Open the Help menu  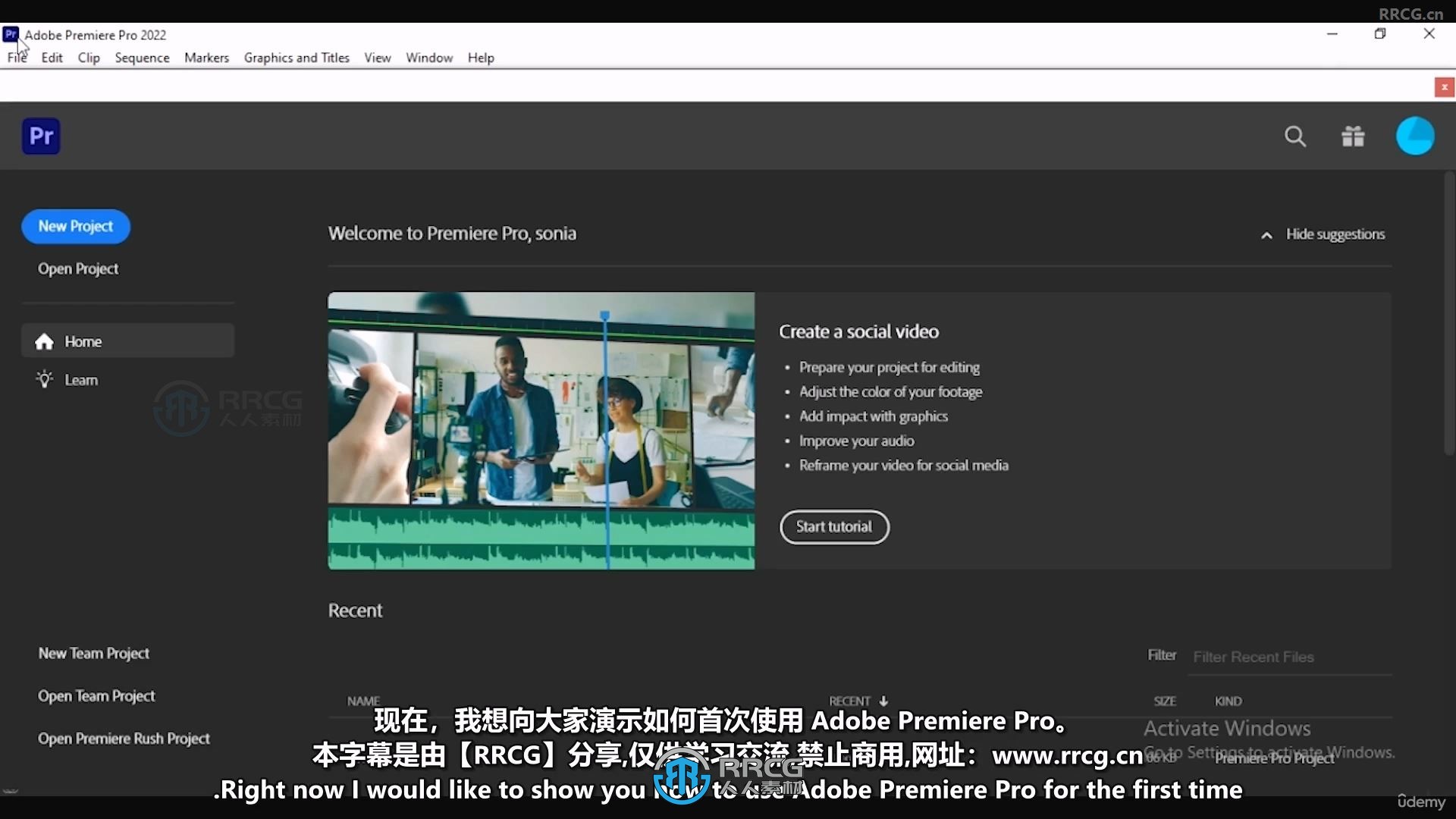coord(481,58)
